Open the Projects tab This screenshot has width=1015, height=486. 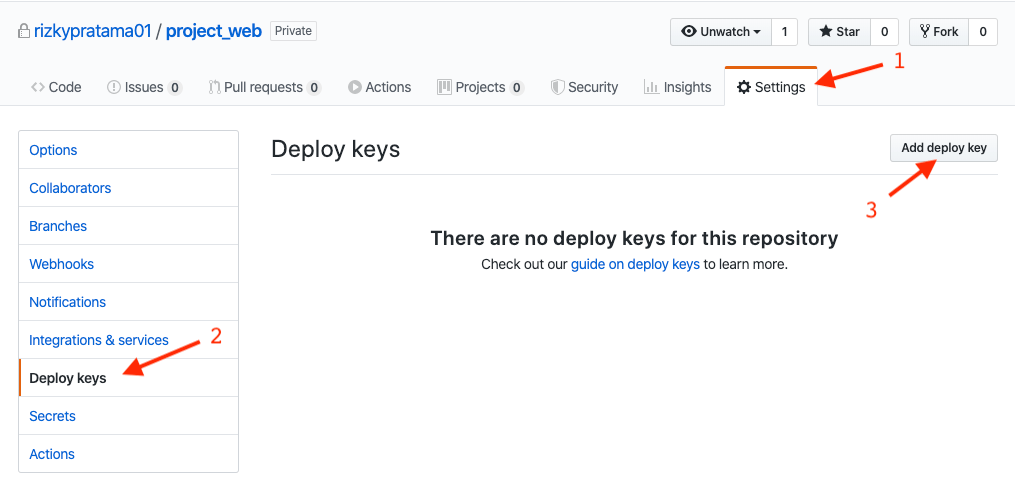481,87
